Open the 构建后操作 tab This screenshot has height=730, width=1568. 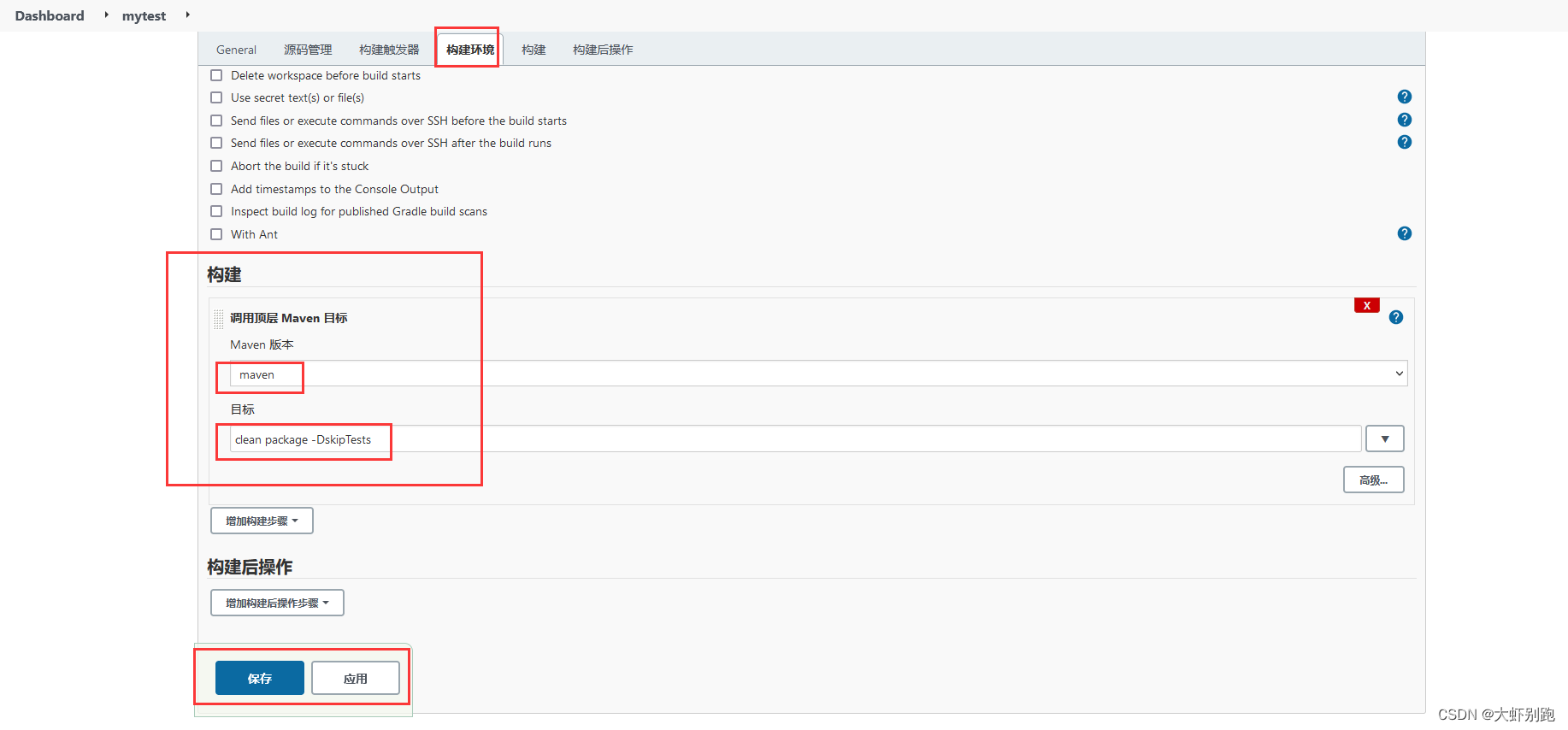click(x=603, y=50)
